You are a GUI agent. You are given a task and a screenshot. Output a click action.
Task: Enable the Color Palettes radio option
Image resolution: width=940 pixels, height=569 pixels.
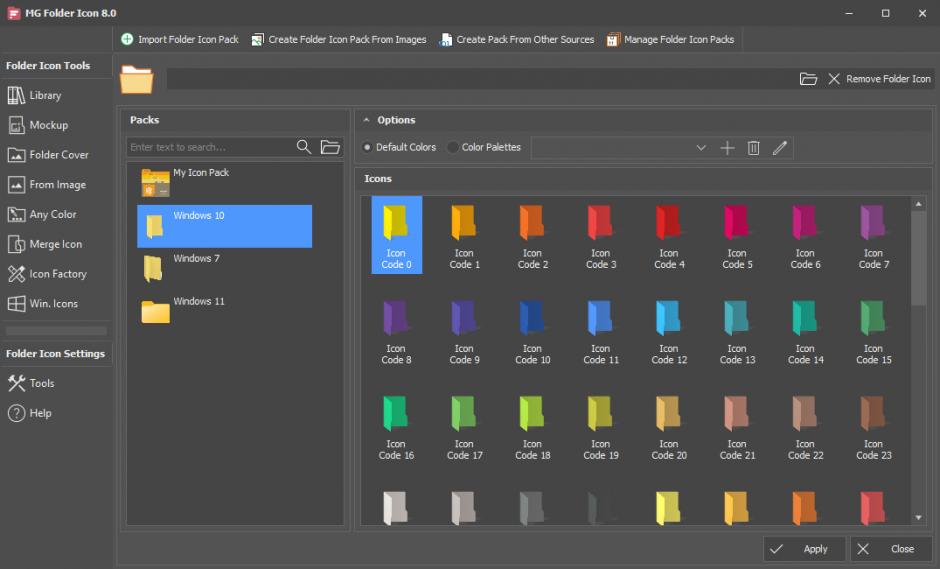coord(453,148)
